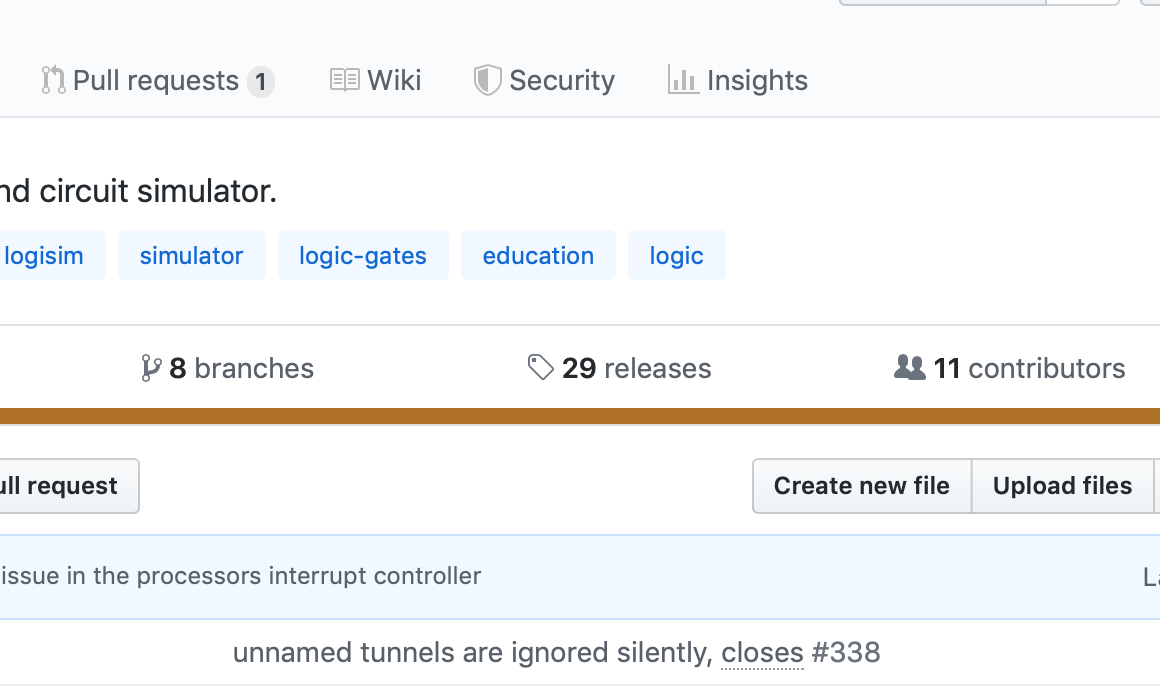
Task: View the 11 contributors list
Action: pyautogui.click(x=1029, y=368)
